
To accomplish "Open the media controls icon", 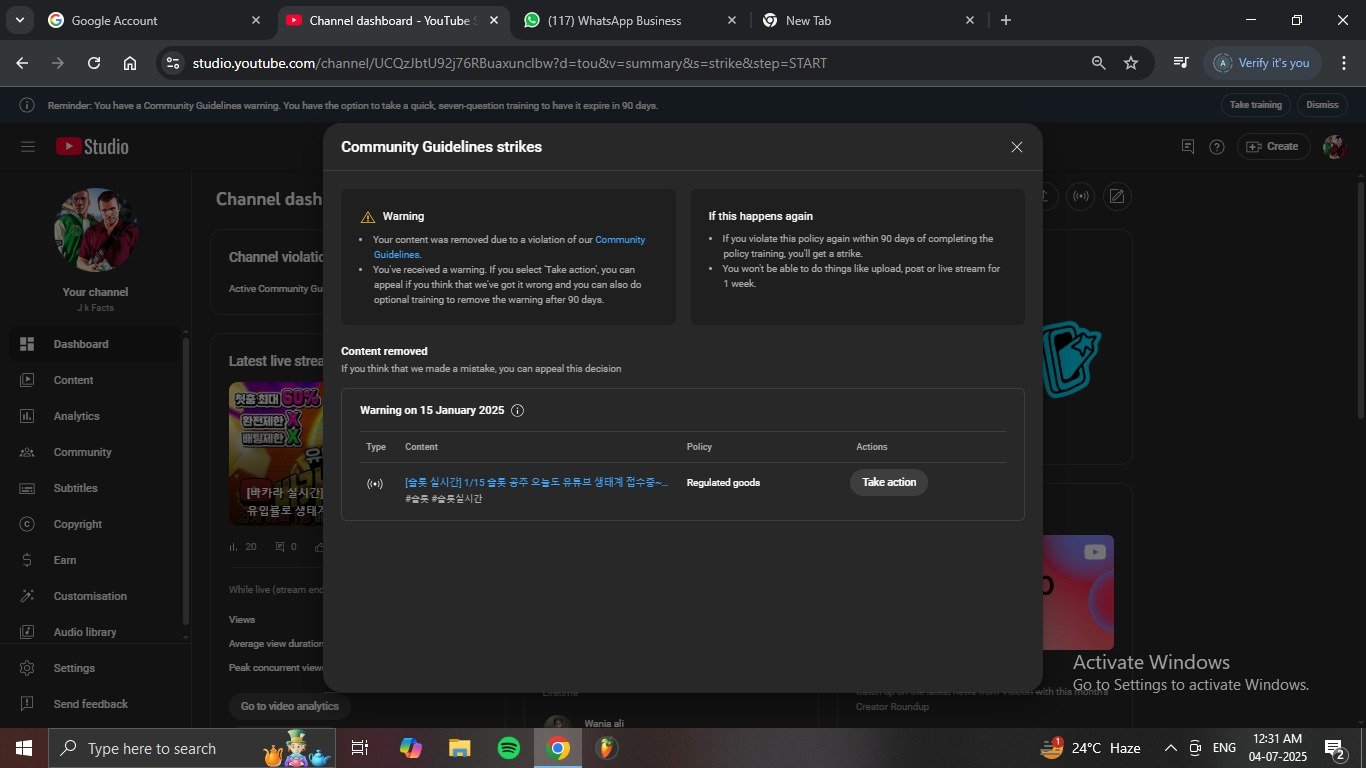I will pos(1181,63).
